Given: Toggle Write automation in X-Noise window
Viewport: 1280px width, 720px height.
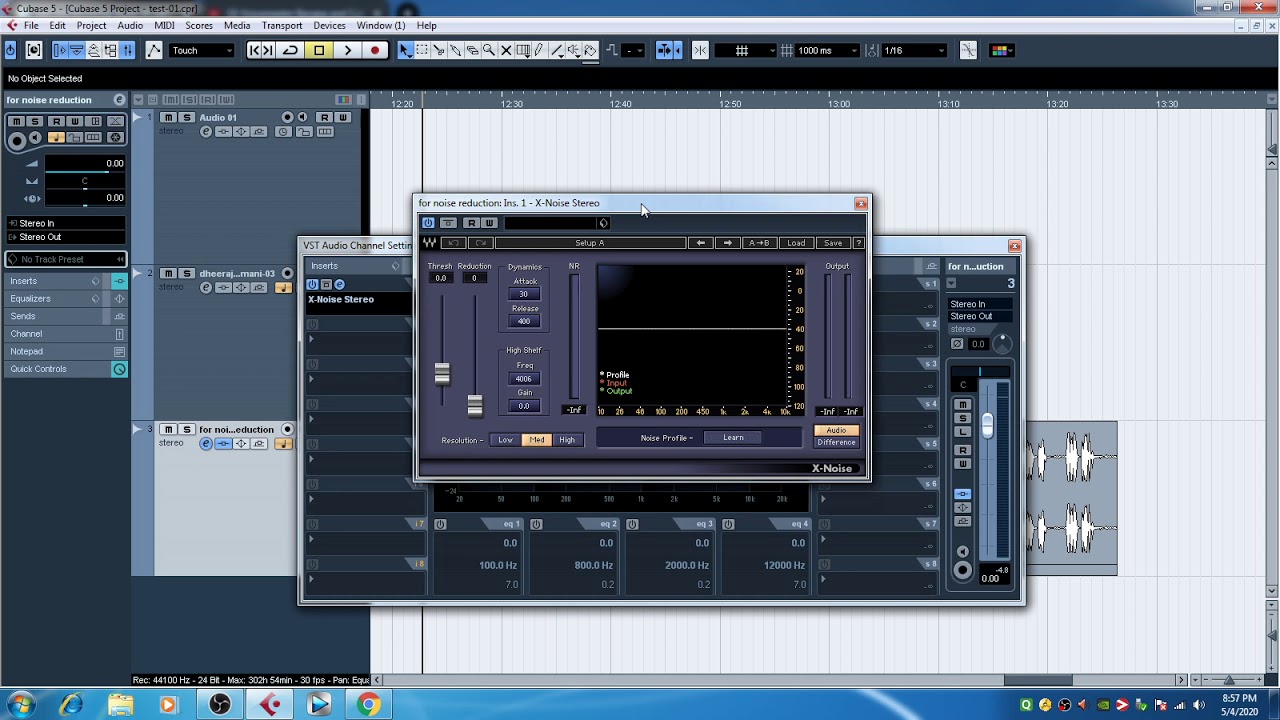Looking at the screenshot, I should (489, 223).
